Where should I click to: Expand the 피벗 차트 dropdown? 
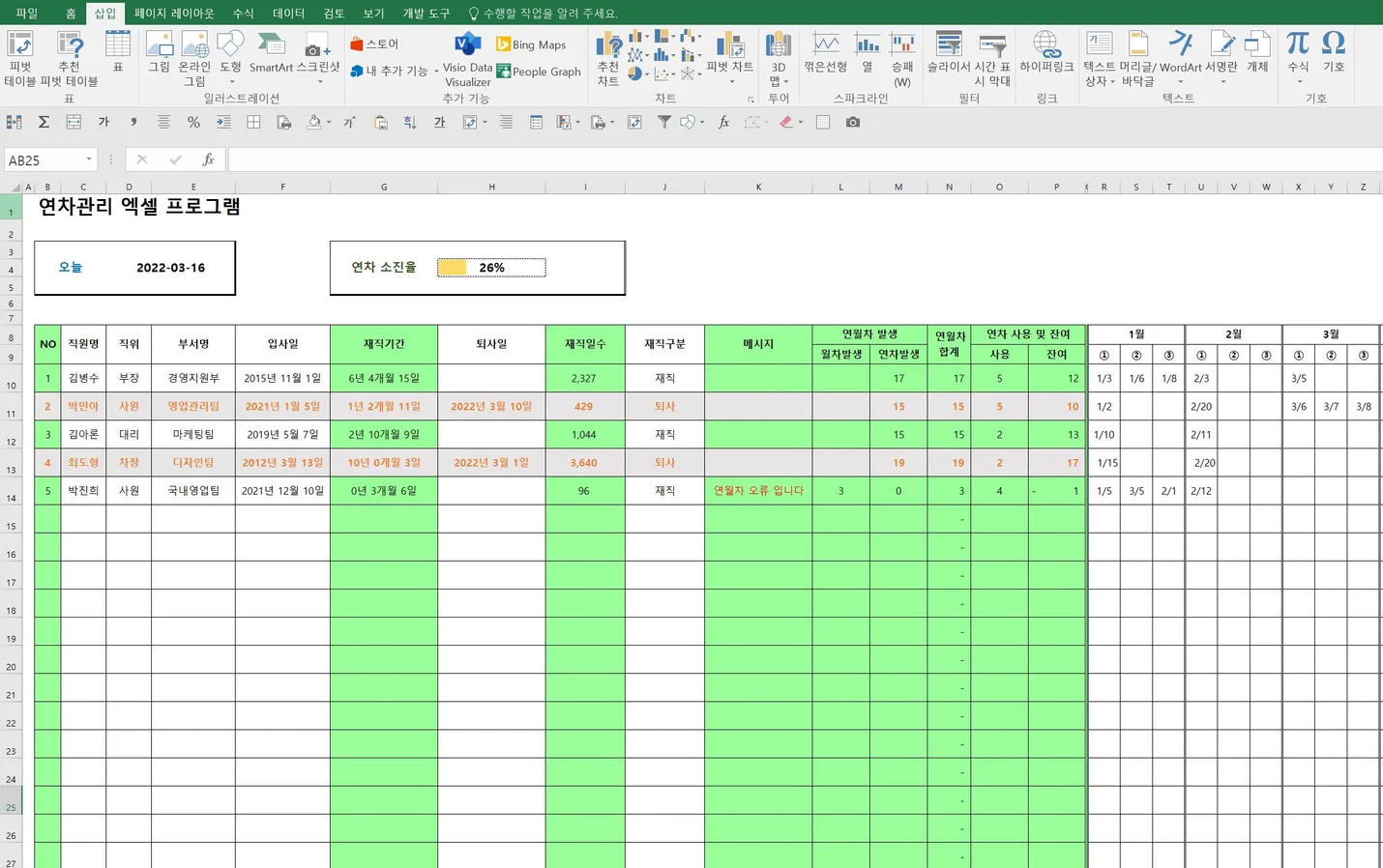point(730,81)
